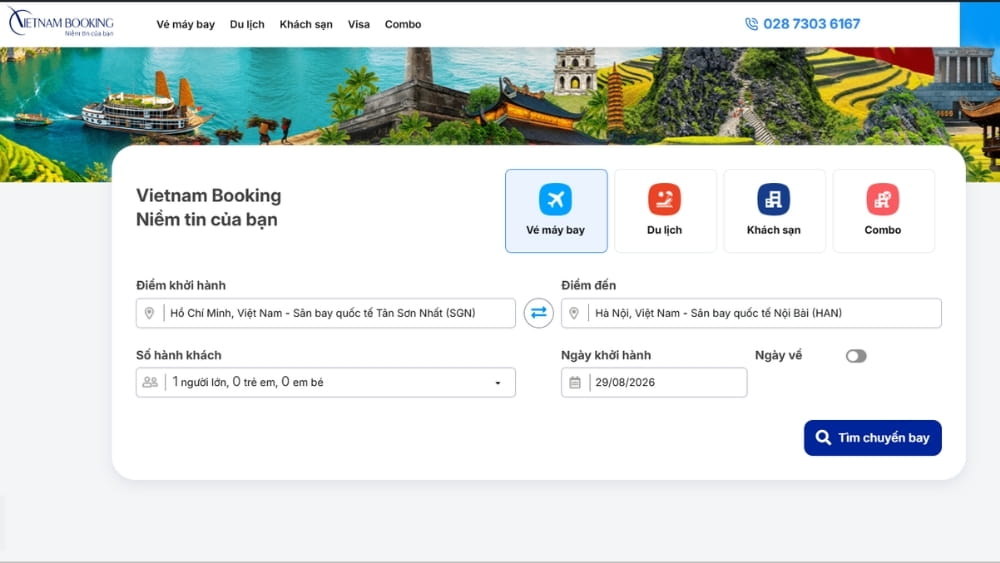The image size is (1000, 563).
Task: Click the Vietnam Booking Niềm tin heading
Action: [x=209, y=207]
